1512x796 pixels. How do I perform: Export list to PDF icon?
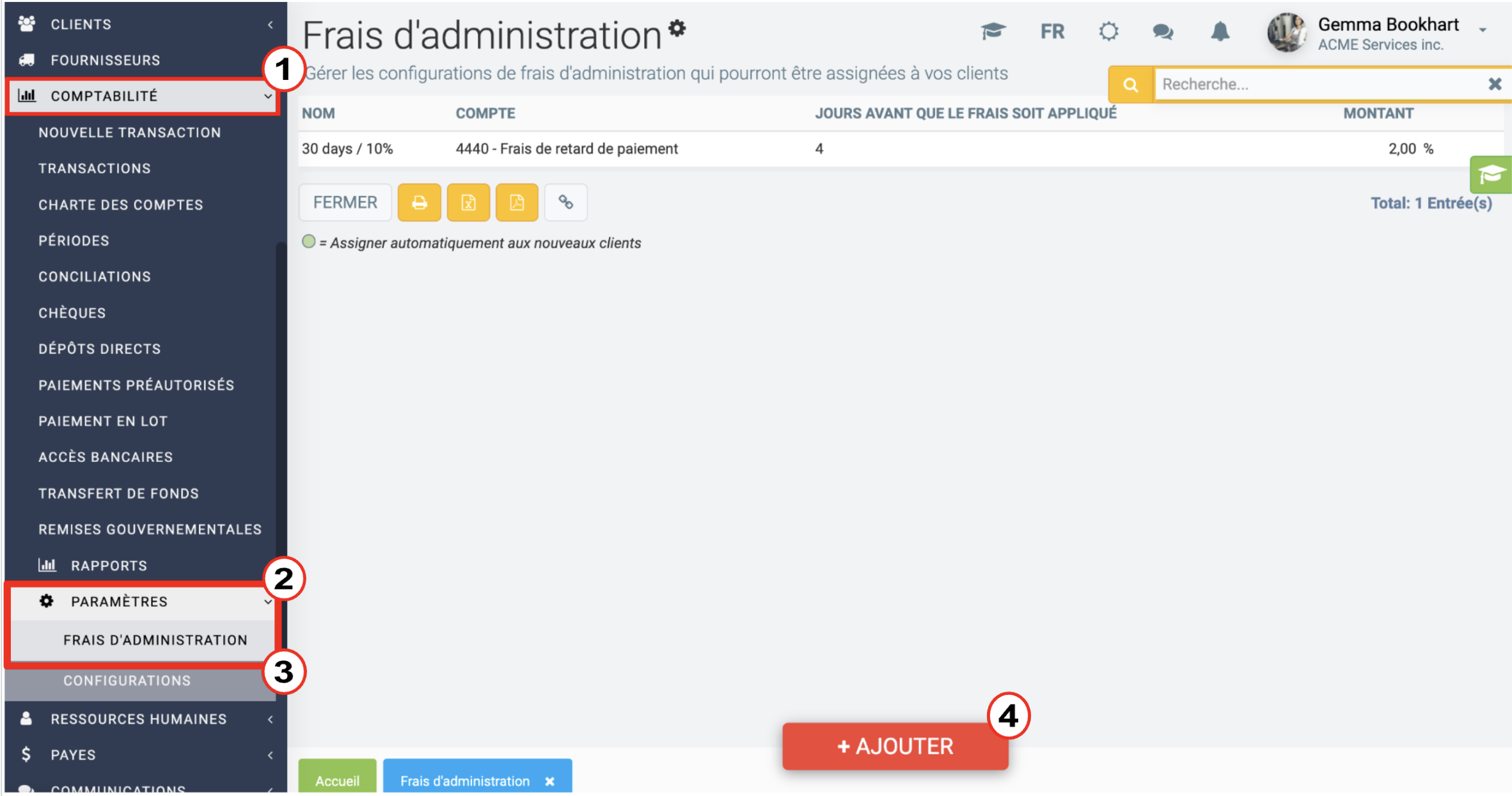click(x=517, y=203)
